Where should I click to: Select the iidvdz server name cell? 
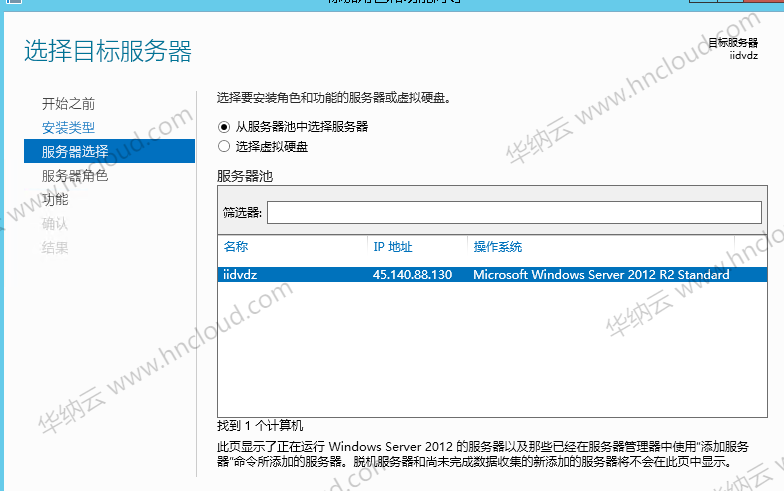(240, 274)
